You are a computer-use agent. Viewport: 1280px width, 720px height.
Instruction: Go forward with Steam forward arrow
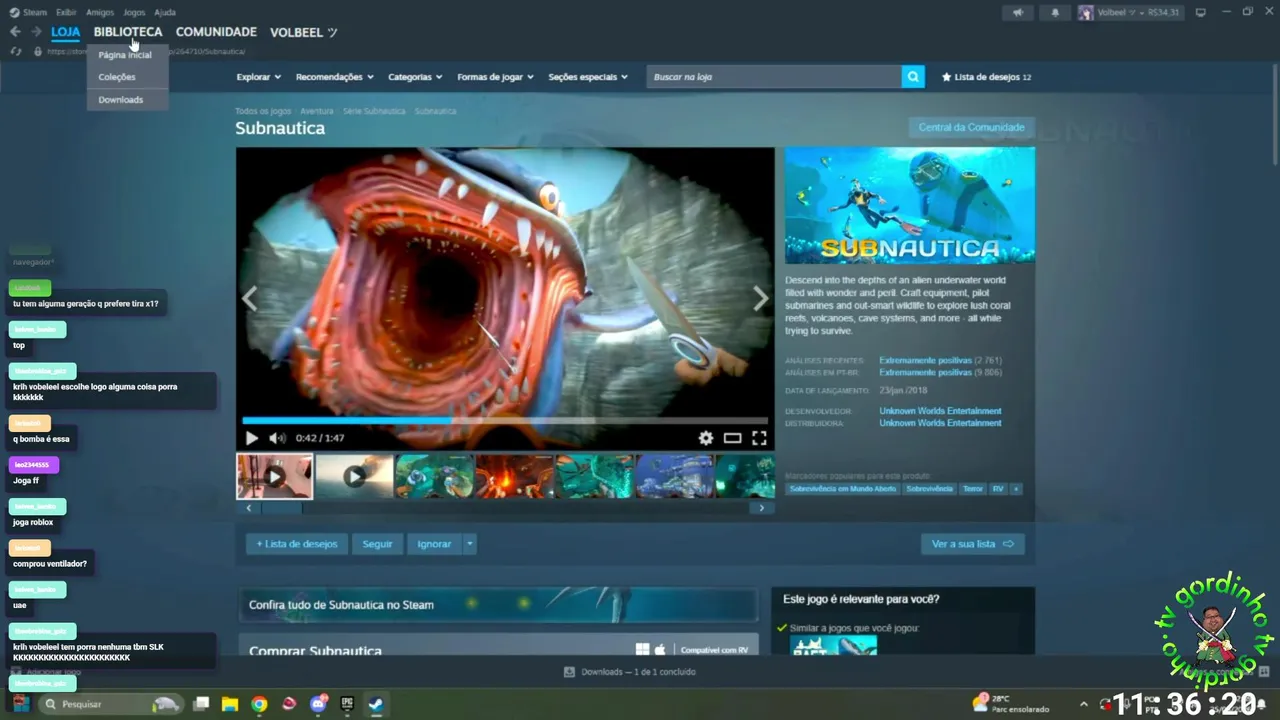tap(36, 32)
